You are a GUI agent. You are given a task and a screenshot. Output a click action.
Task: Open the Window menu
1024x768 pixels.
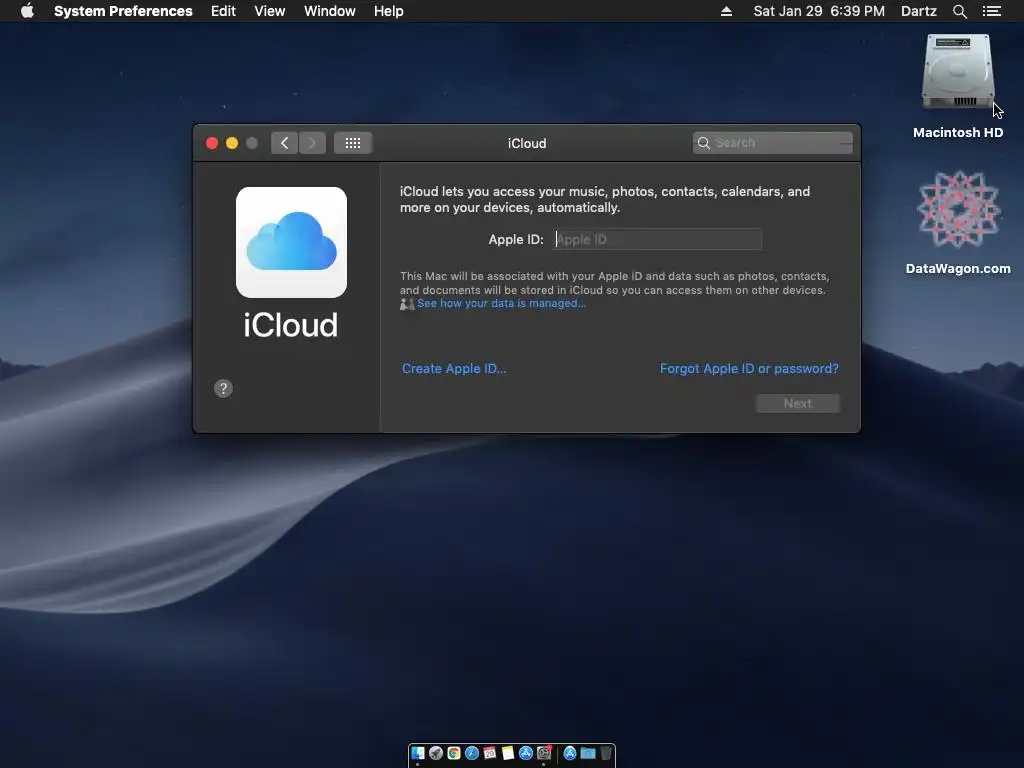[330, 11]
